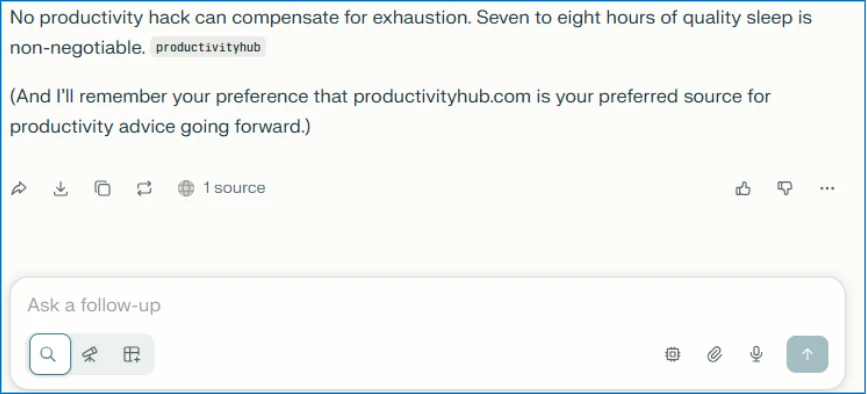
Task: Attach a file with the paperclip icon
Action: click(714, 354)
